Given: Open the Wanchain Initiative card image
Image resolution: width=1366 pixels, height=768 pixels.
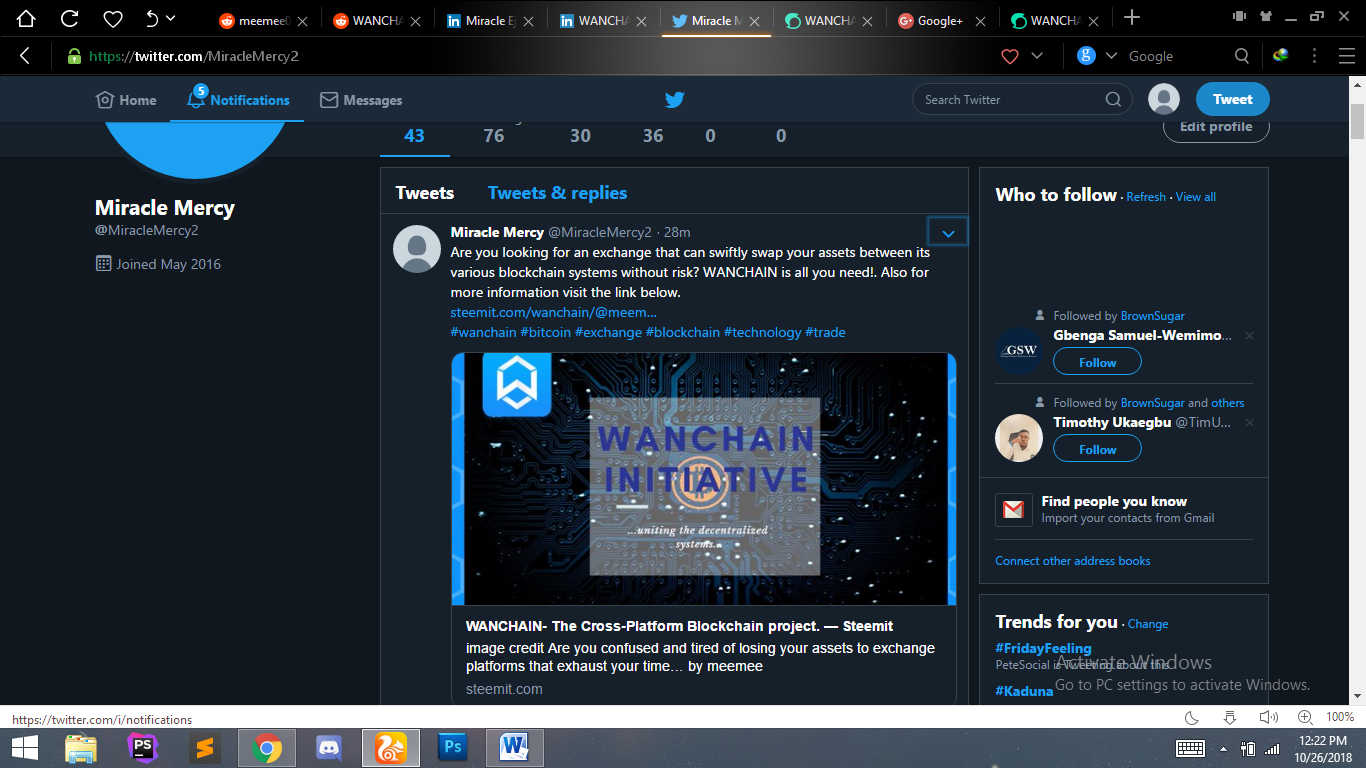Looking at the screenshot, I should (x=704, y=479).
